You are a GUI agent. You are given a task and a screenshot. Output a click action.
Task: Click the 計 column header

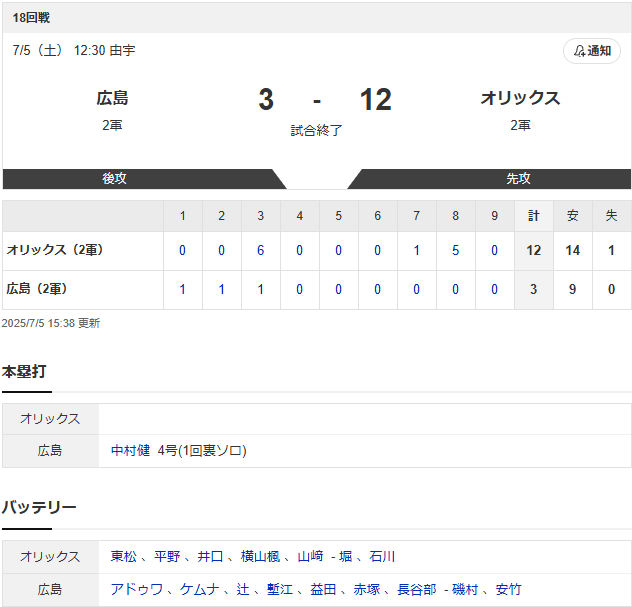(x=534, y=216)
